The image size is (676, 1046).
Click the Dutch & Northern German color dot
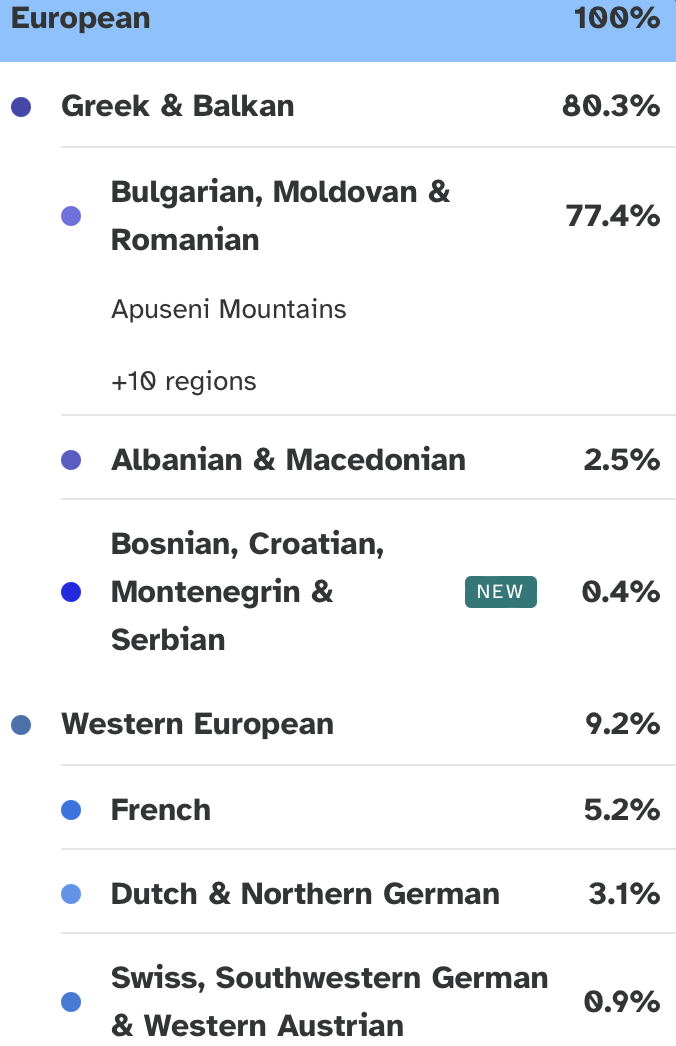pyautogui.click(x=71, y=894)
